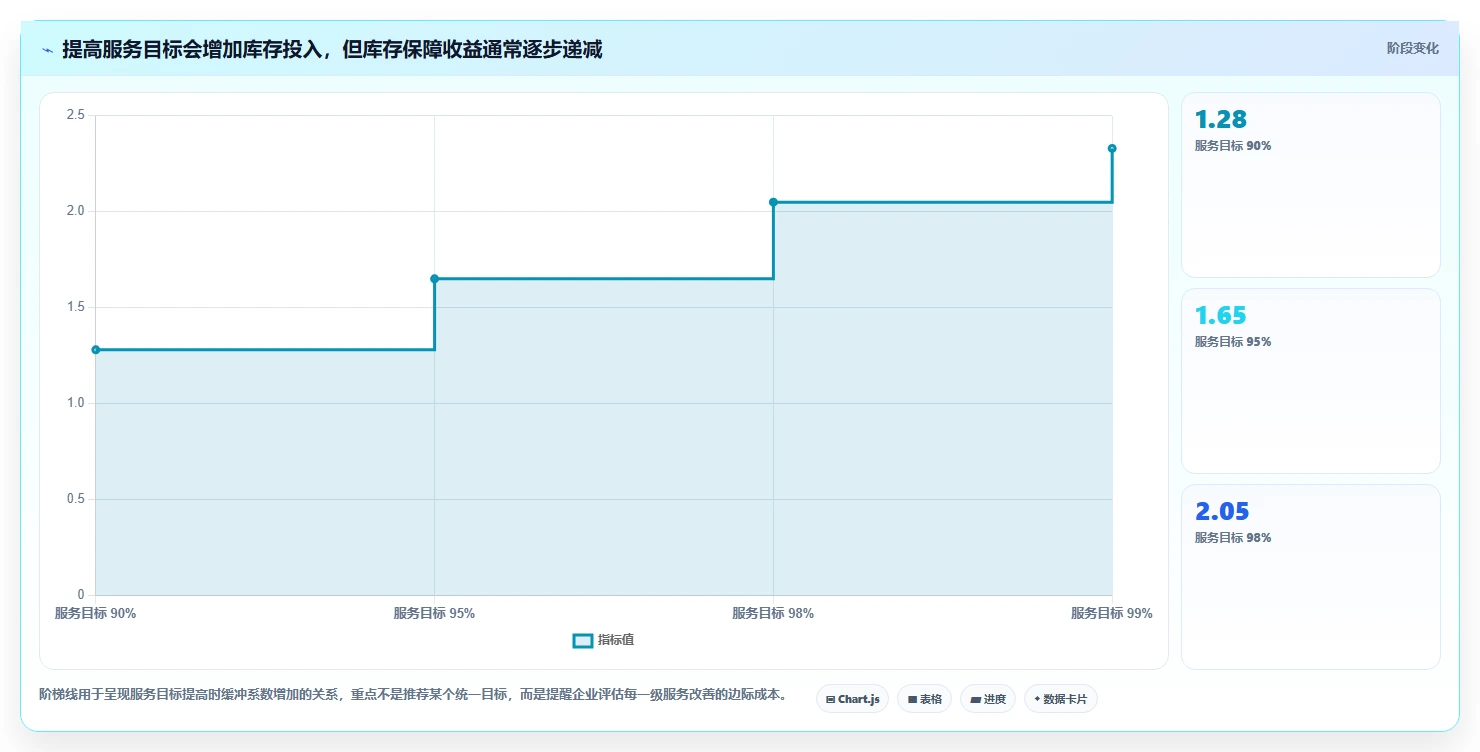
Task: Click the lightning icon beside the title
Action: [x=48, y=50]
